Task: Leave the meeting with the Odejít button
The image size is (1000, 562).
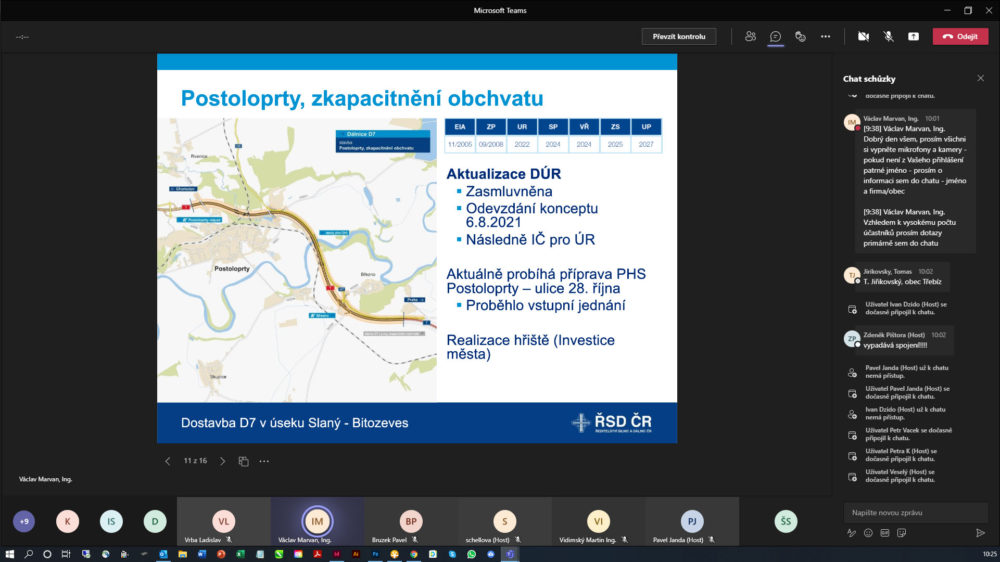Action: click(960, 36)
